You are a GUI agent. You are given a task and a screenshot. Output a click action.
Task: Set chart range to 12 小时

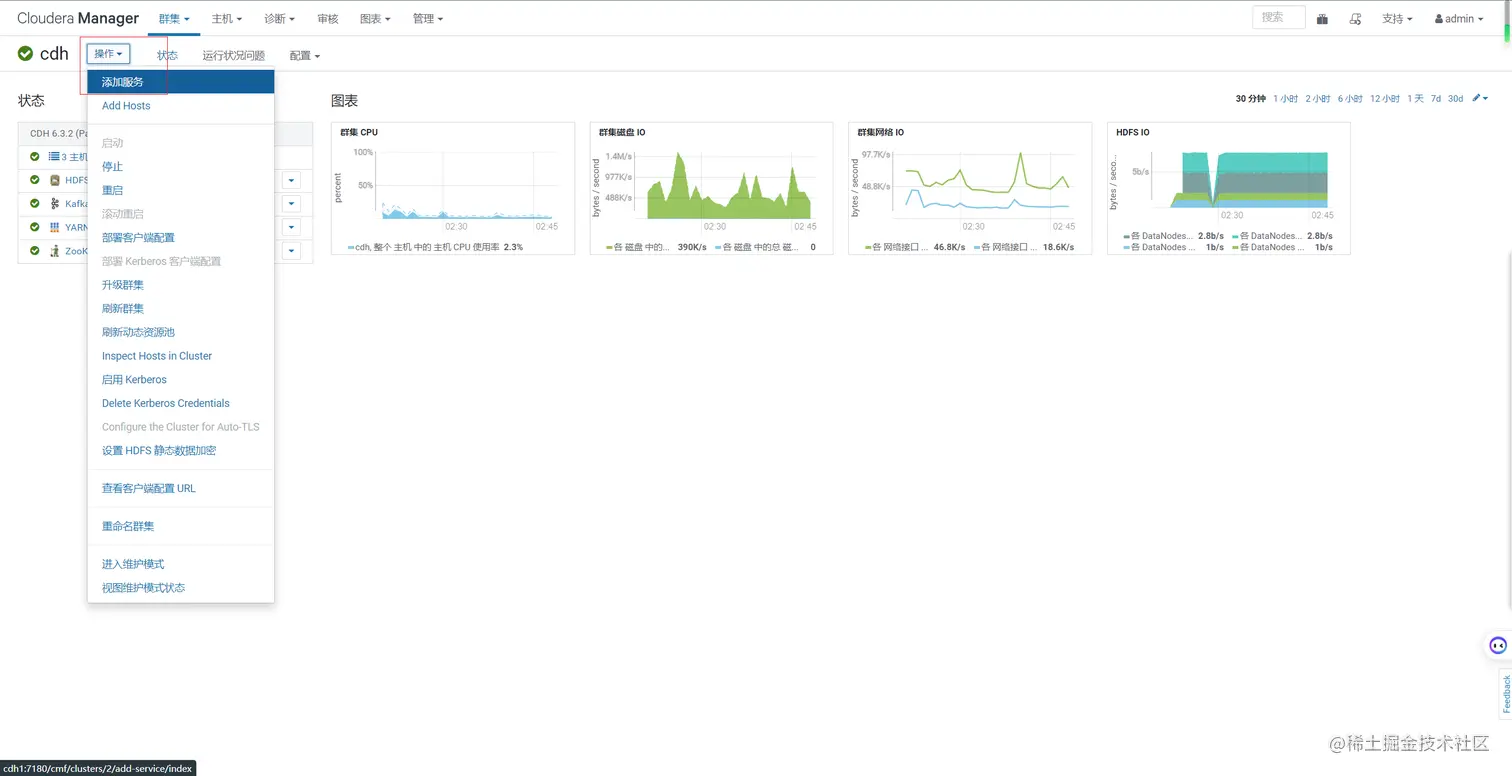[x=1385, y=99]
